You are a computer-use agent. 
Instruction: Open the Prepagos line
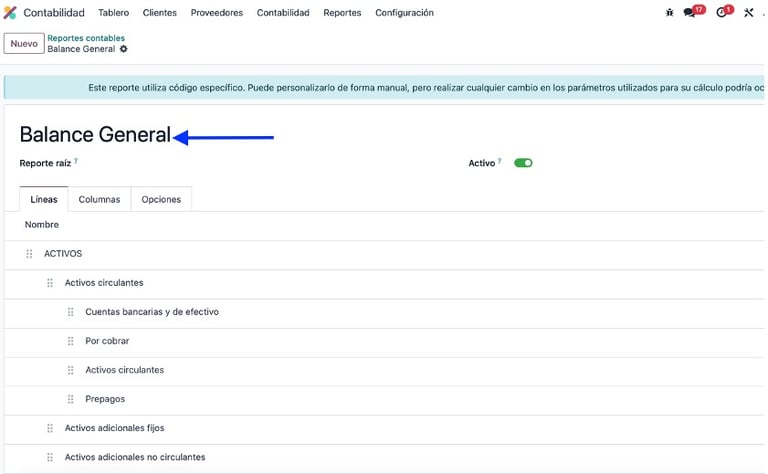click(105, 399)
